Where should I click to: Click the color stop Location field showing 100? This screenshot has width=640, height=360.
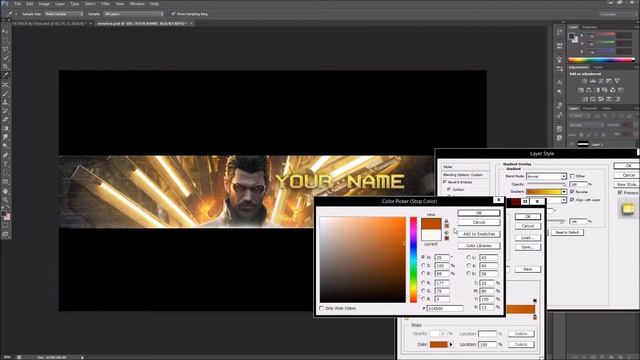(488, 344)
